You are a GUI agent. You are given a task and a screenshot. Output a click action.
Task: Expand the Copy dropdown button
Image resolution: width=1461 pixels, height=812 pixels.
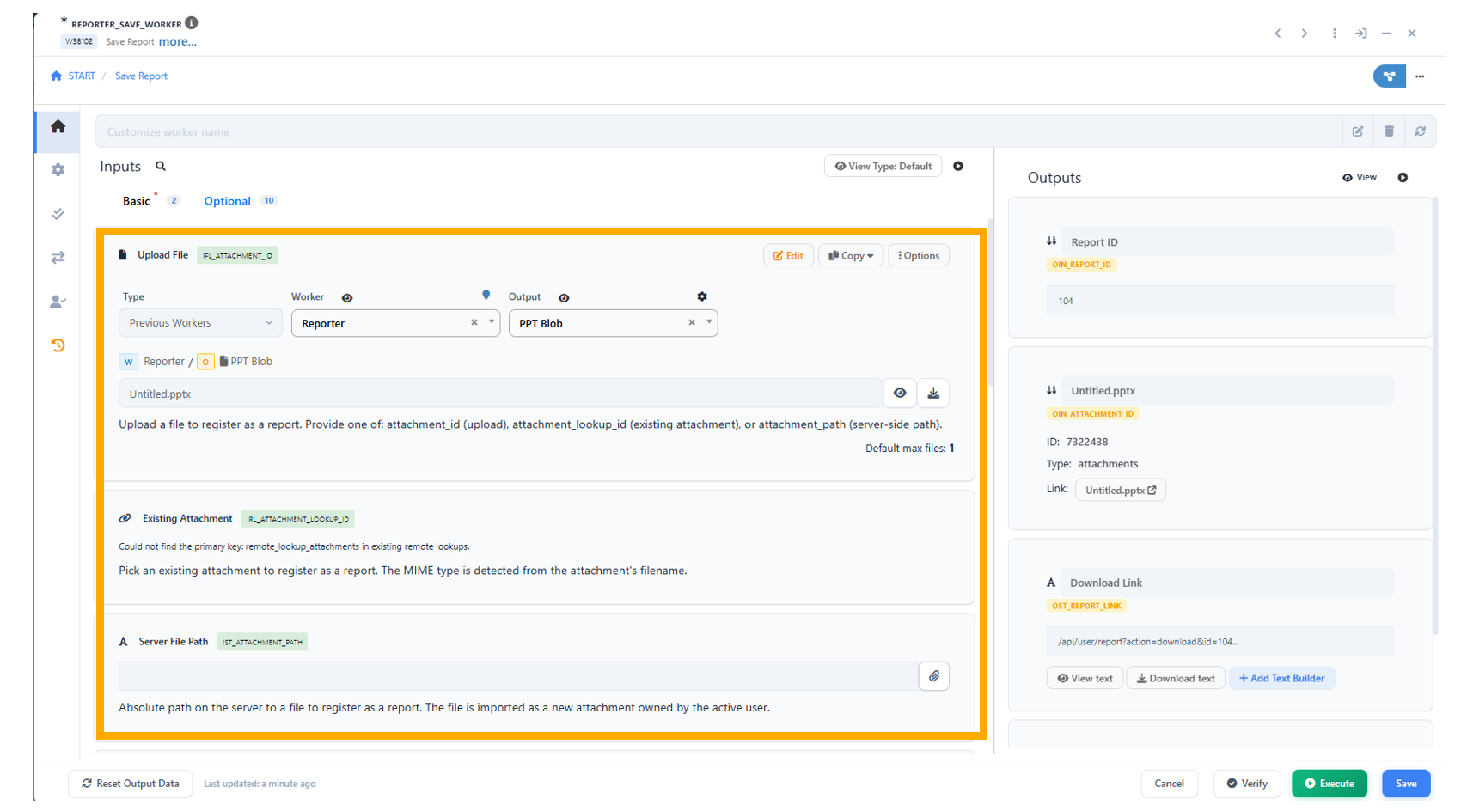click(851, 256)
